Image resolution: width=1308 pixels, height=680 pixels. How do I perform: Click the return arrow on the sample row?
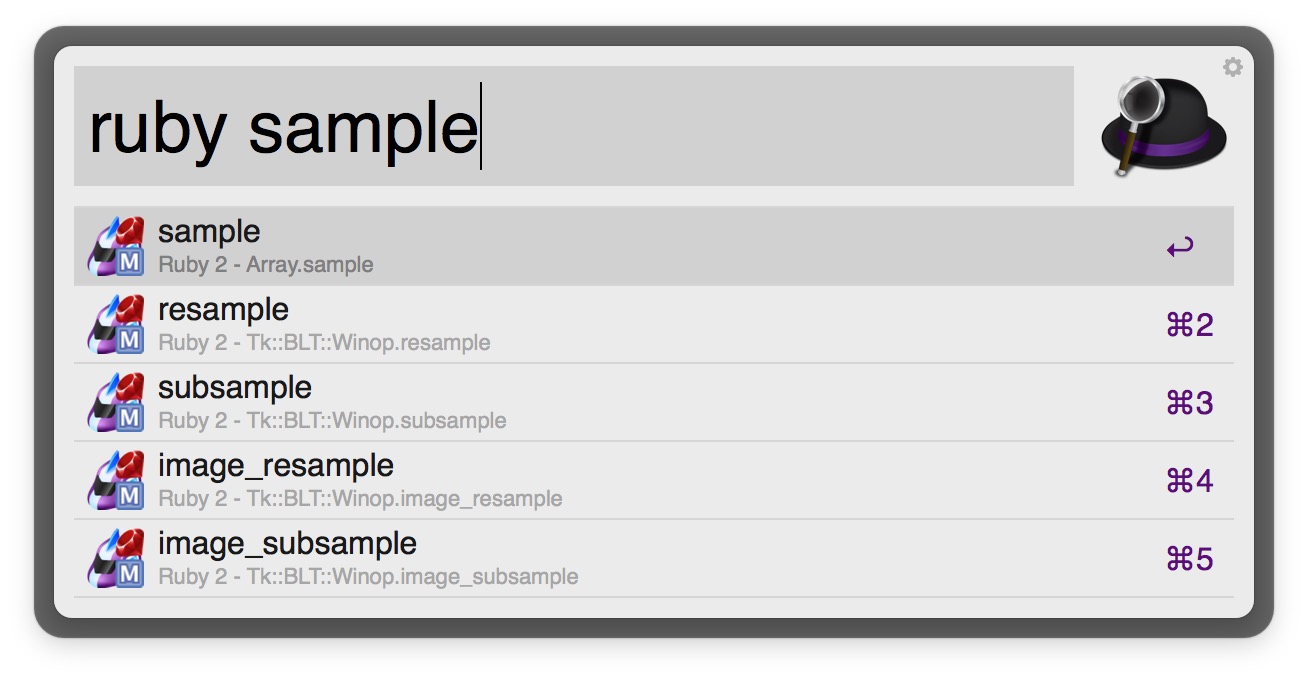click(1180, 247)
